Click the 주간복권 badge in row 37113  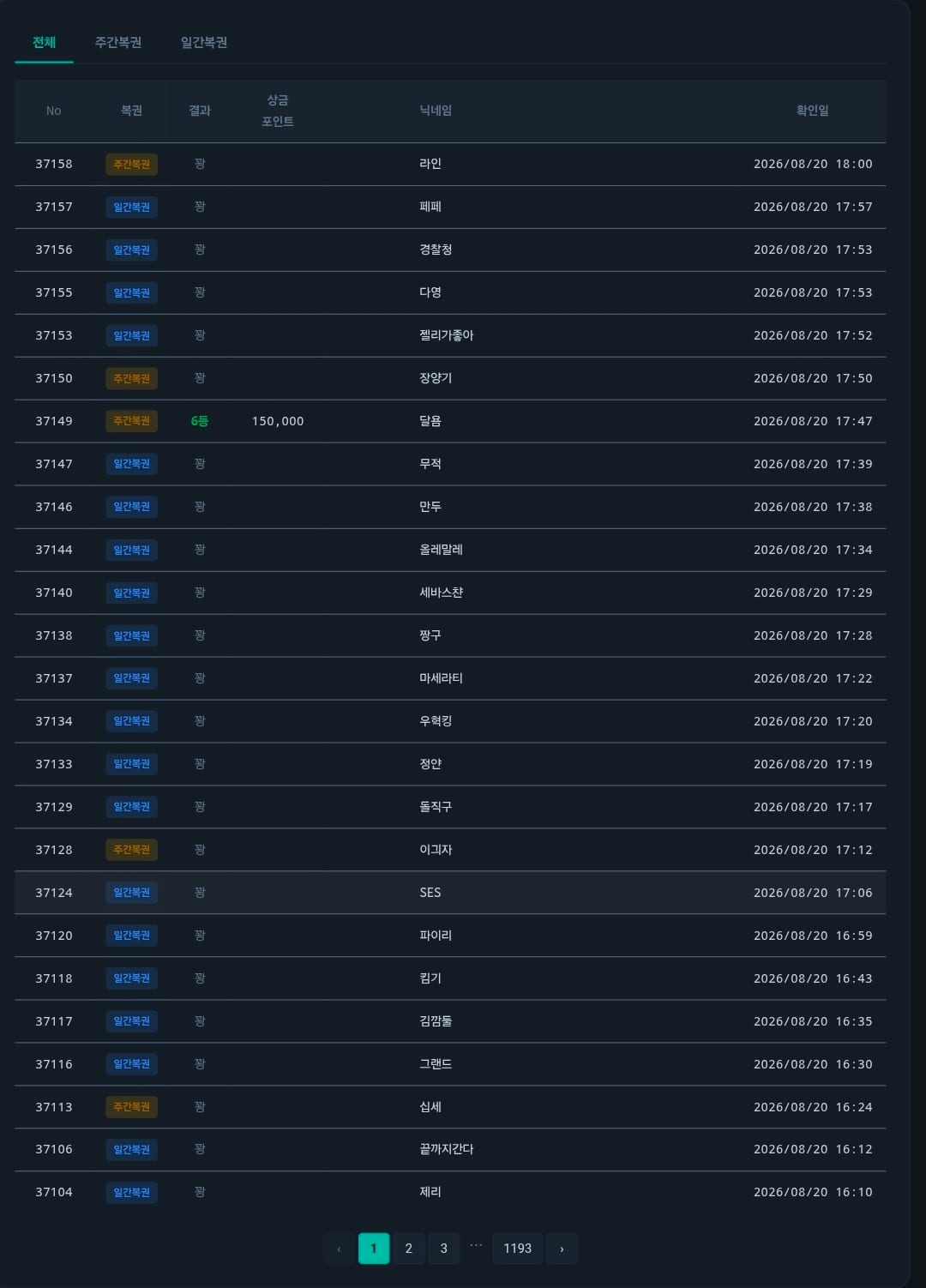pyautogui.click(x=131, y=1107)
